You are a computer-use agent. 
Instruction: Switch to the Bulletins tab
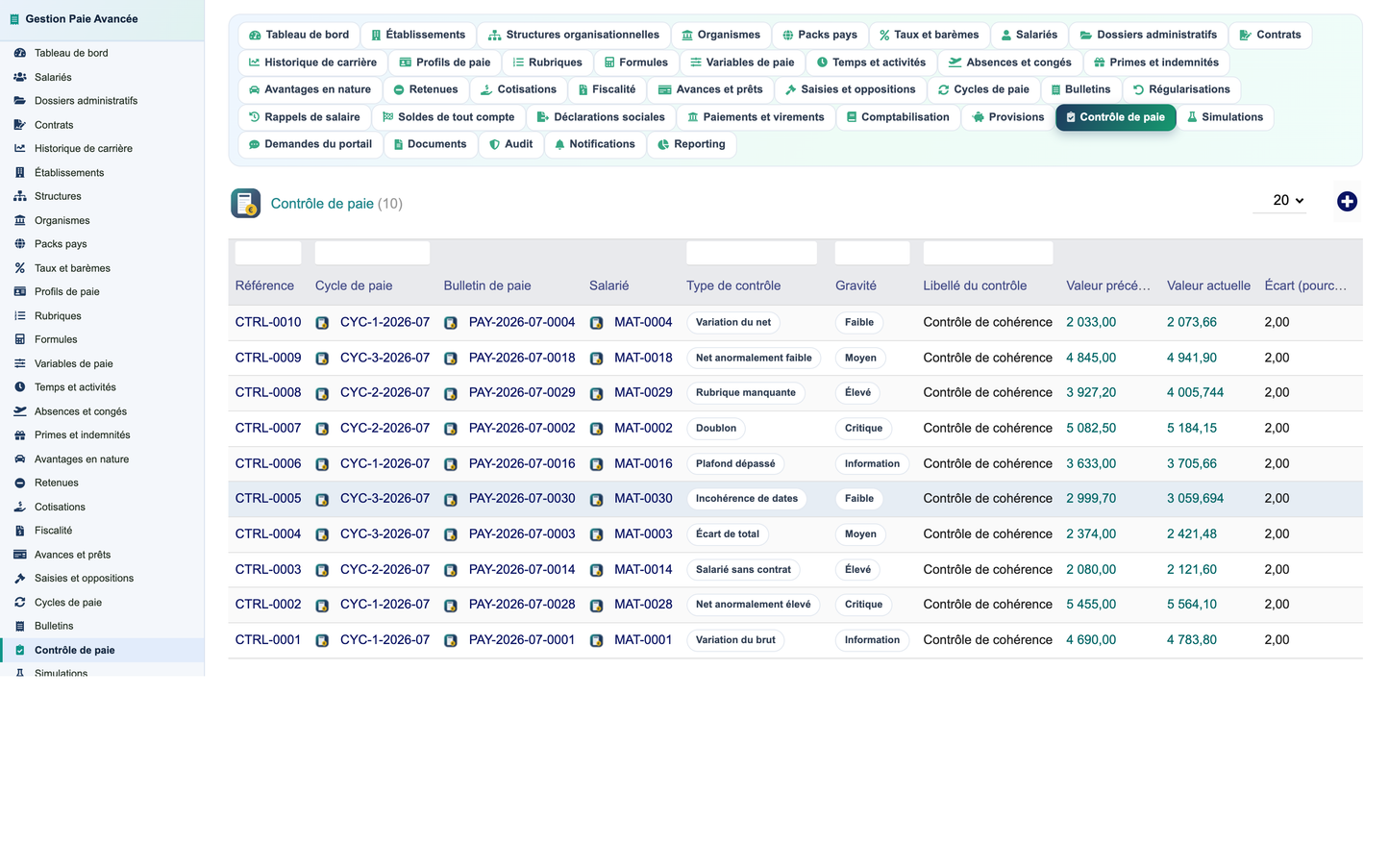click(1080, 89)
